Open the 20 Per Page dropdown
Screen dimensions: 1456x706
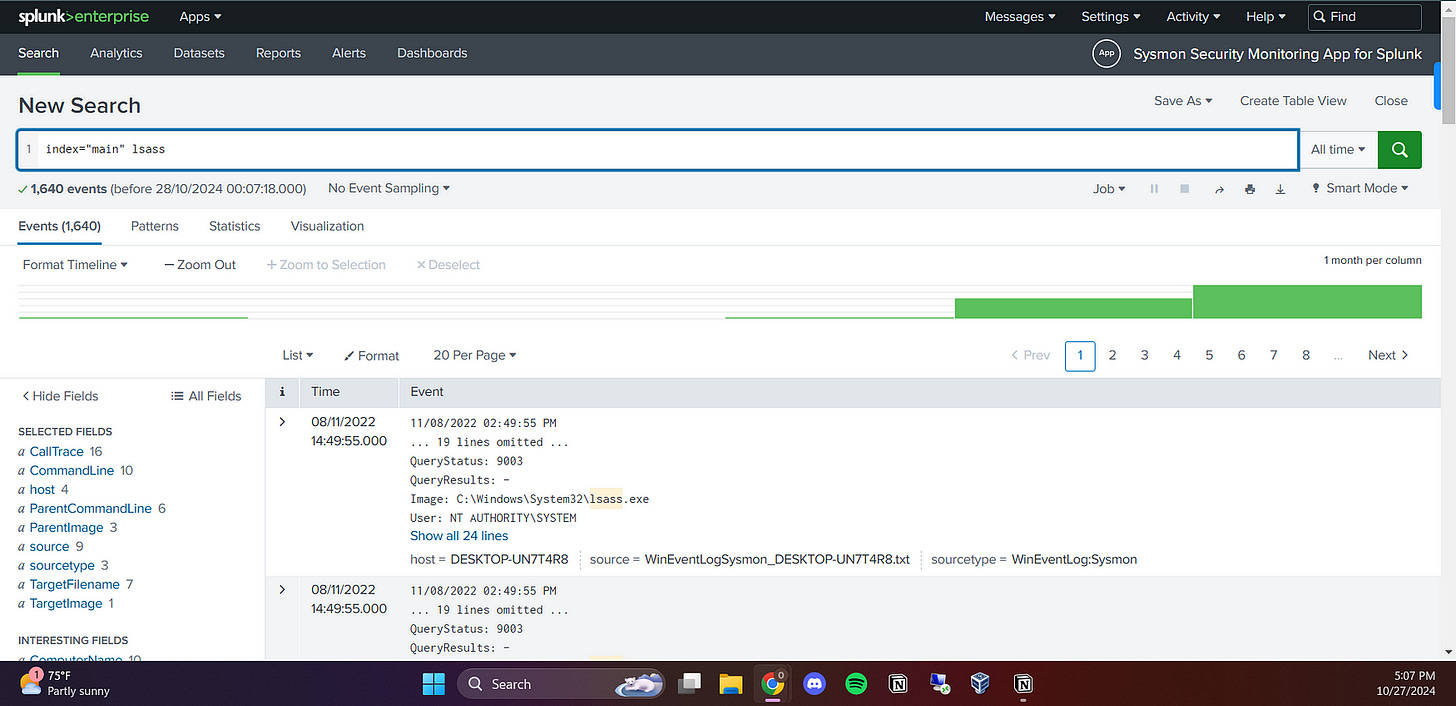click(x=475, y=355)
